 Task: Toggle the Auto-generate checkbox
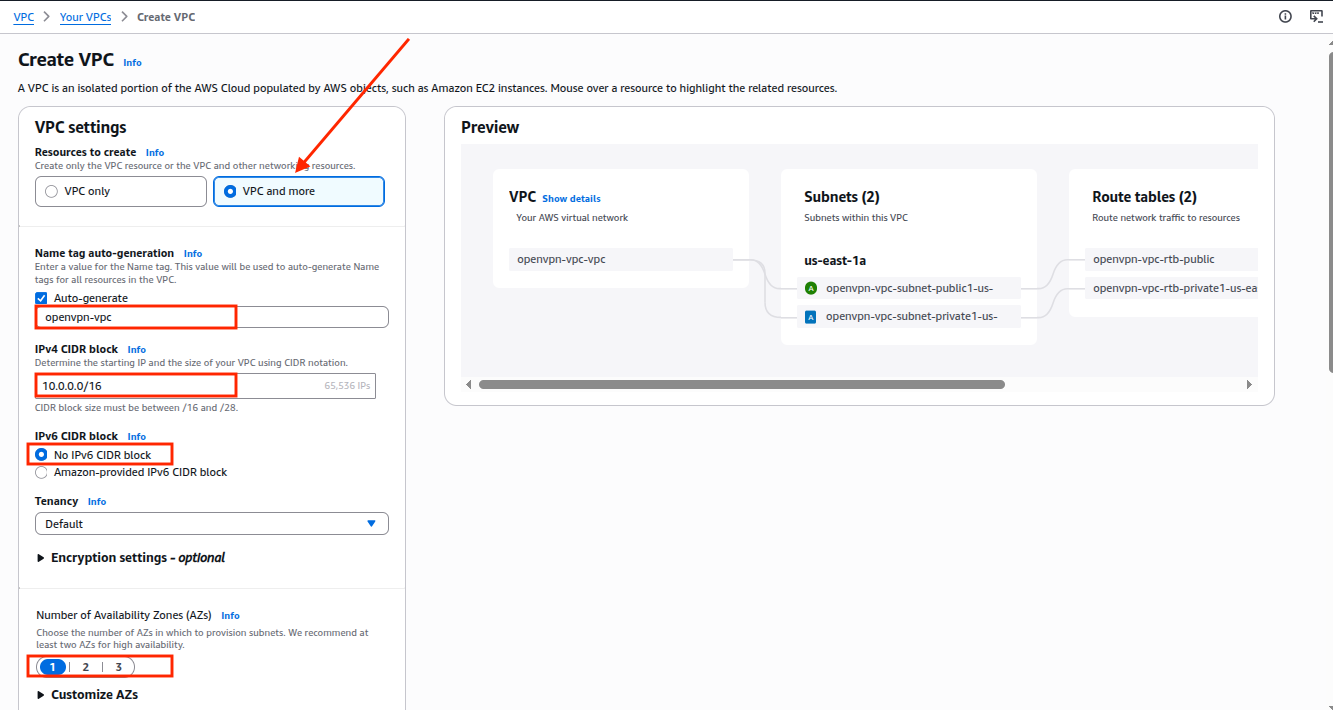(x=42, y=298)
